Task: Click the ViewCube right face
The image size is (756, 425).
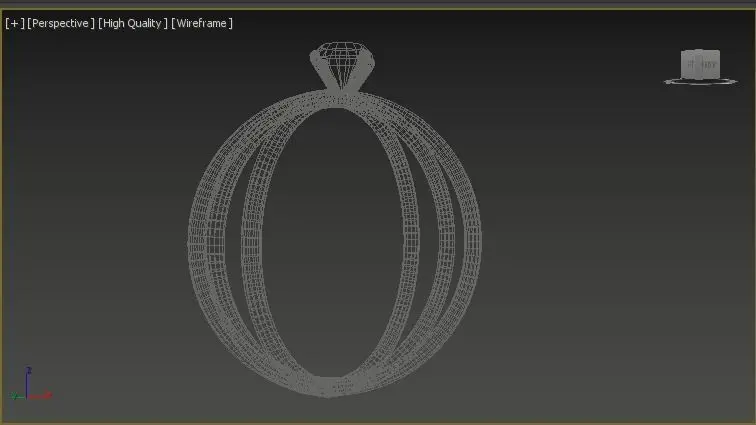Action: (x=710, y=64)
